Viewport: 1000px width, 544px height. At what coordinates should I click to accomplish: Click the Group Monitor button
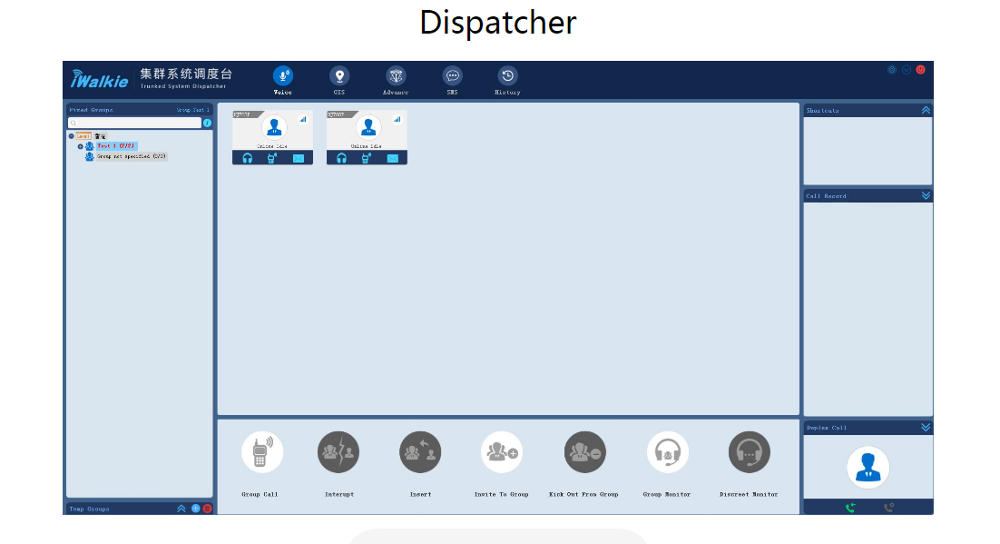(667, 452)
